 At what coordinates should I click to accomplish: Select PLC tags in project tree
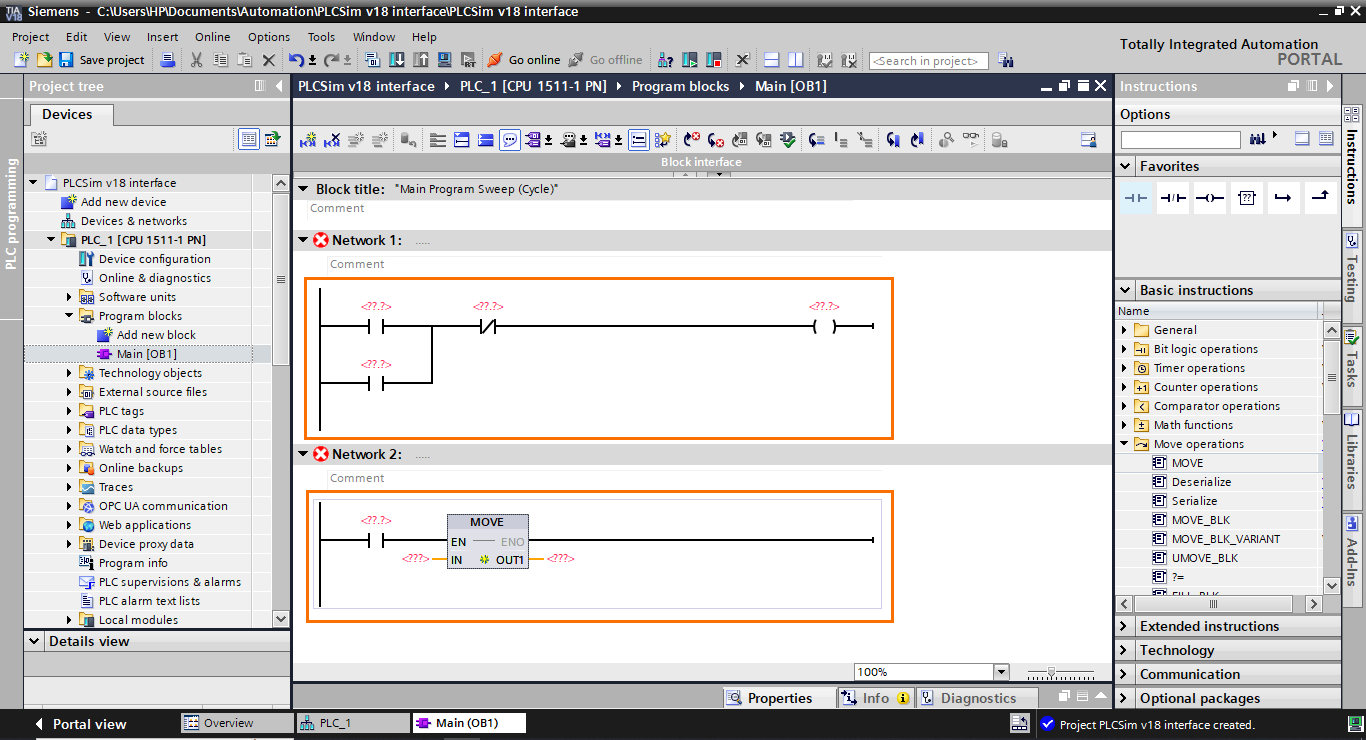click(x=121, y=411)
